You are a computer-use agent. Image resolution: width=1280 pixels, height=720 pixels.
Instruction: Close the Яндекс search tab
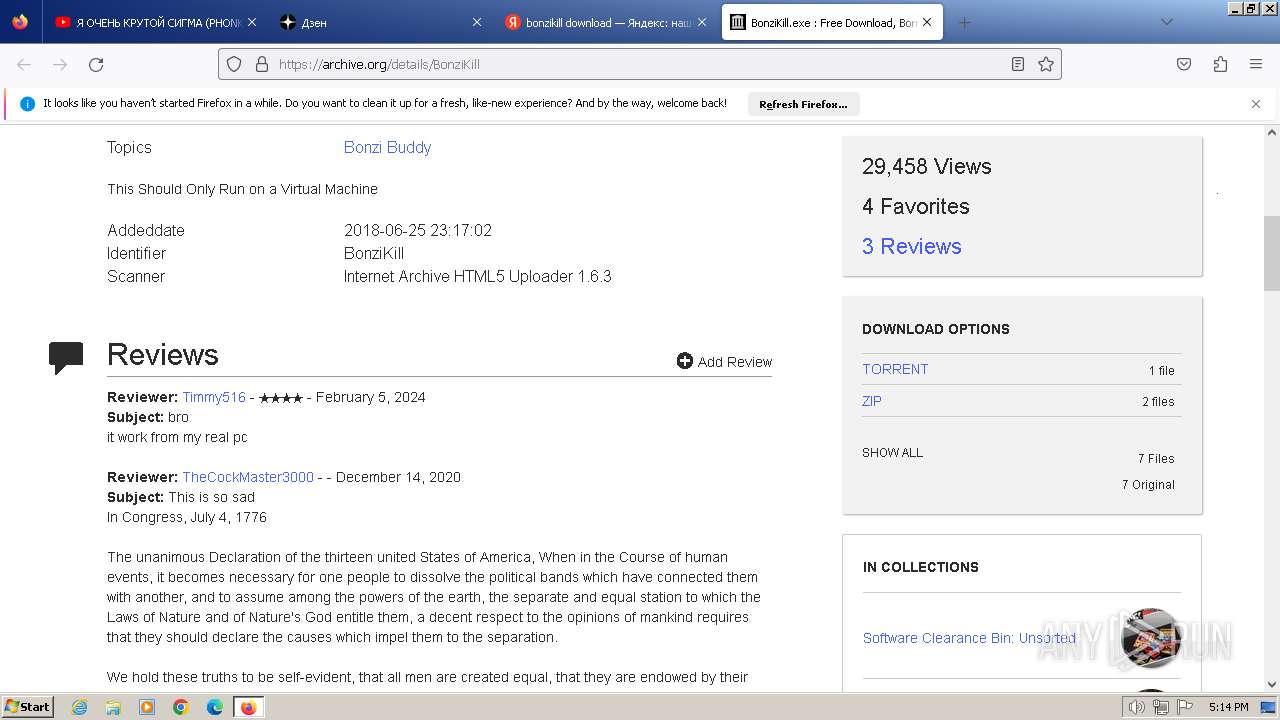[702, 22]
